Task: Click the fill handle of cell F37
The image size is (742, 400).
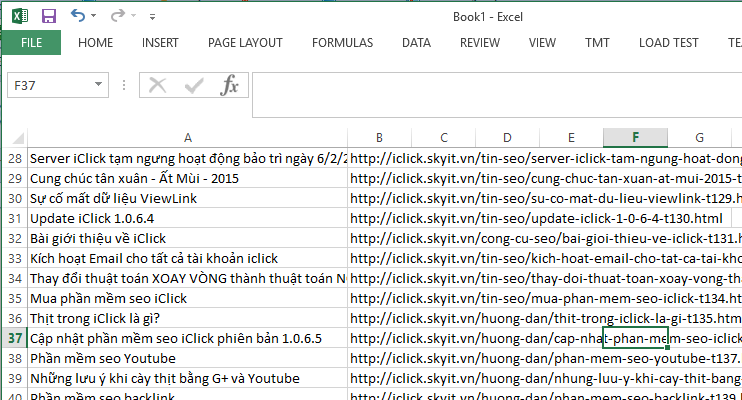Action: tap(667, 347)
